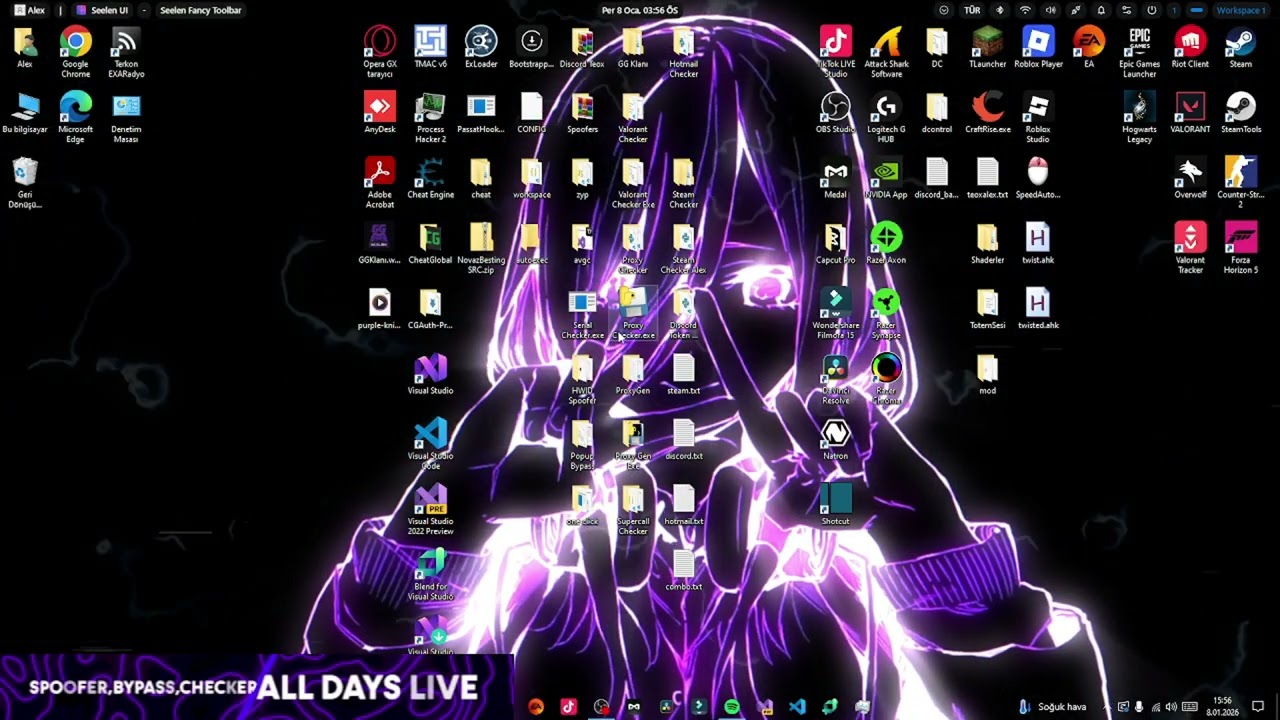Open the CraftRise.exe icon
Screen dimensions: 1280x720
pyautogui.click(x=987, y=113)
